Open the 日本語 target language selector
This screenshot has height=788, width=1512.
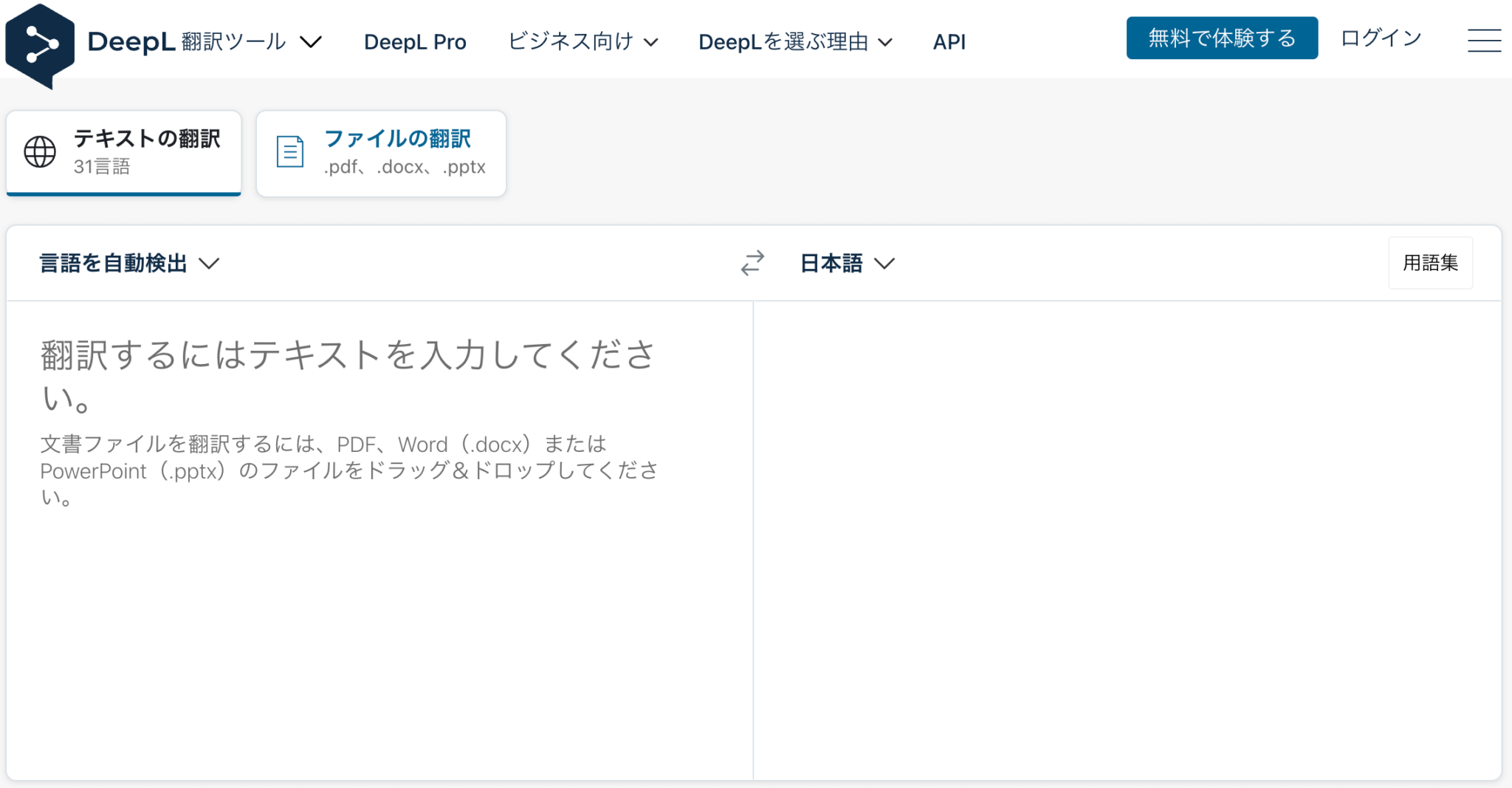(x=847, y=263)
